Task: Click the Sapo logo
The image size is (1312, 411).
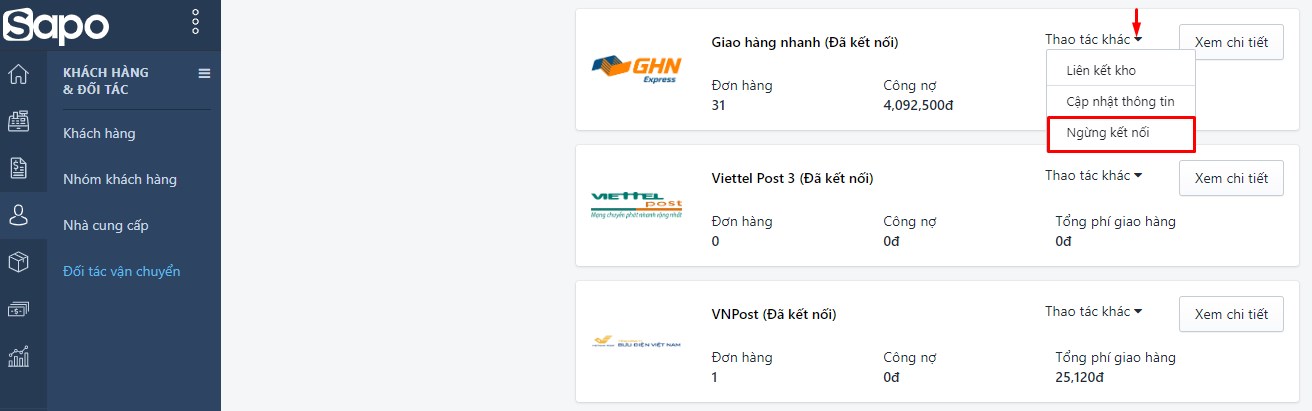Action: [55, 24]
